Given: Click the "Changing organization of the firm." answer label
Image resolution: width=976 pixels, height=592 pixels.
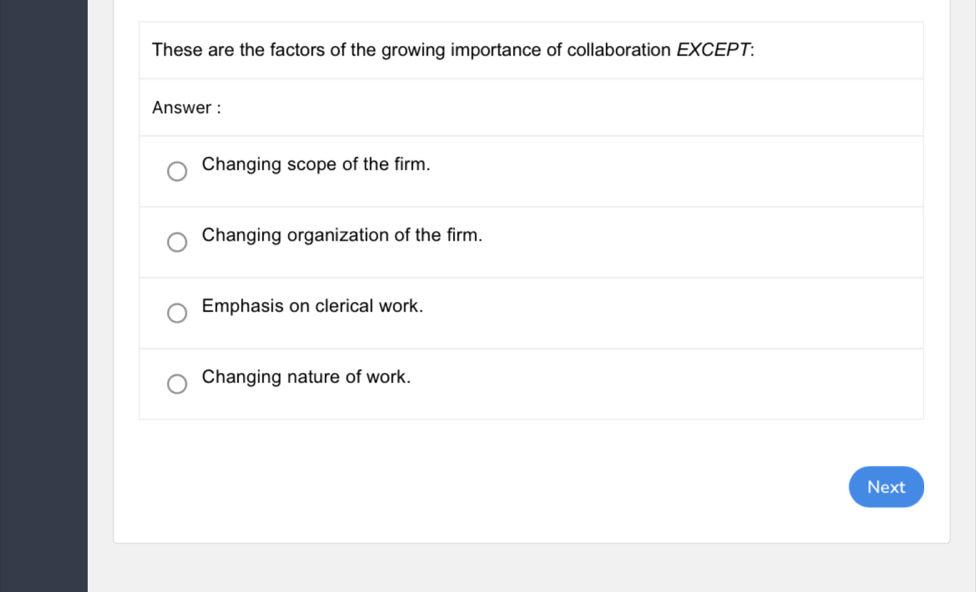Looking at the screenshot, I should (342, 235).
